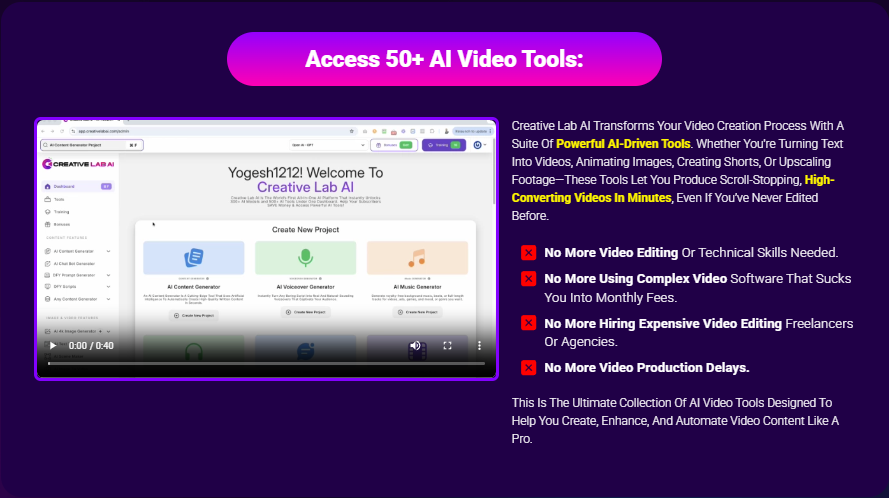This screenshot has width=889, height=498.
Task: Select Tools in the video's sidebar
Action: 59,199
